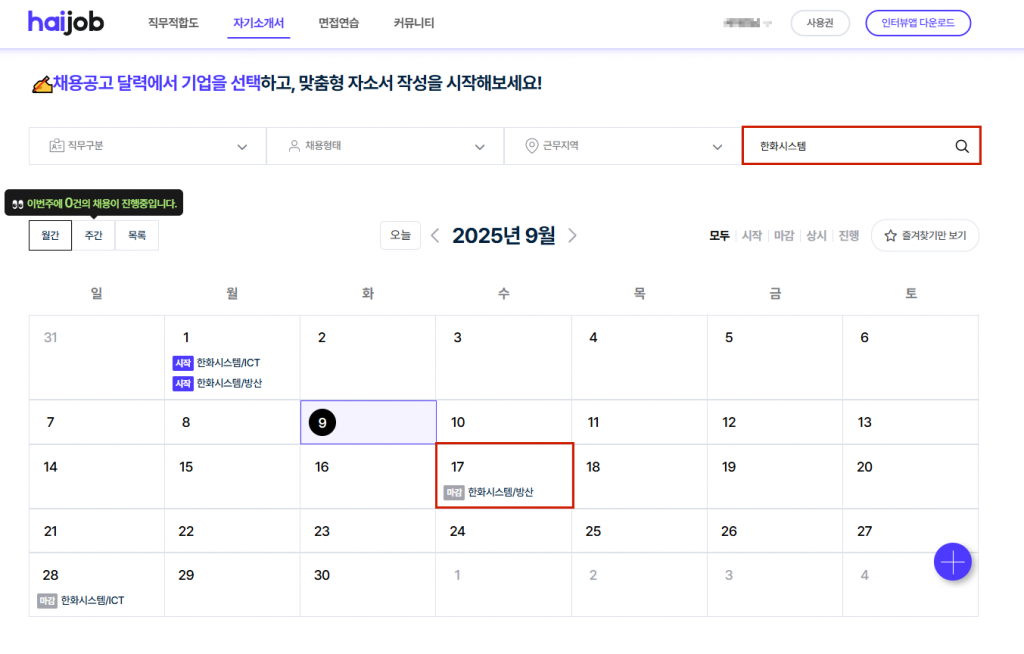The image size is (1024, 654).
Task: Go to the previous month arrow
Action: click(x=435, y=236)
